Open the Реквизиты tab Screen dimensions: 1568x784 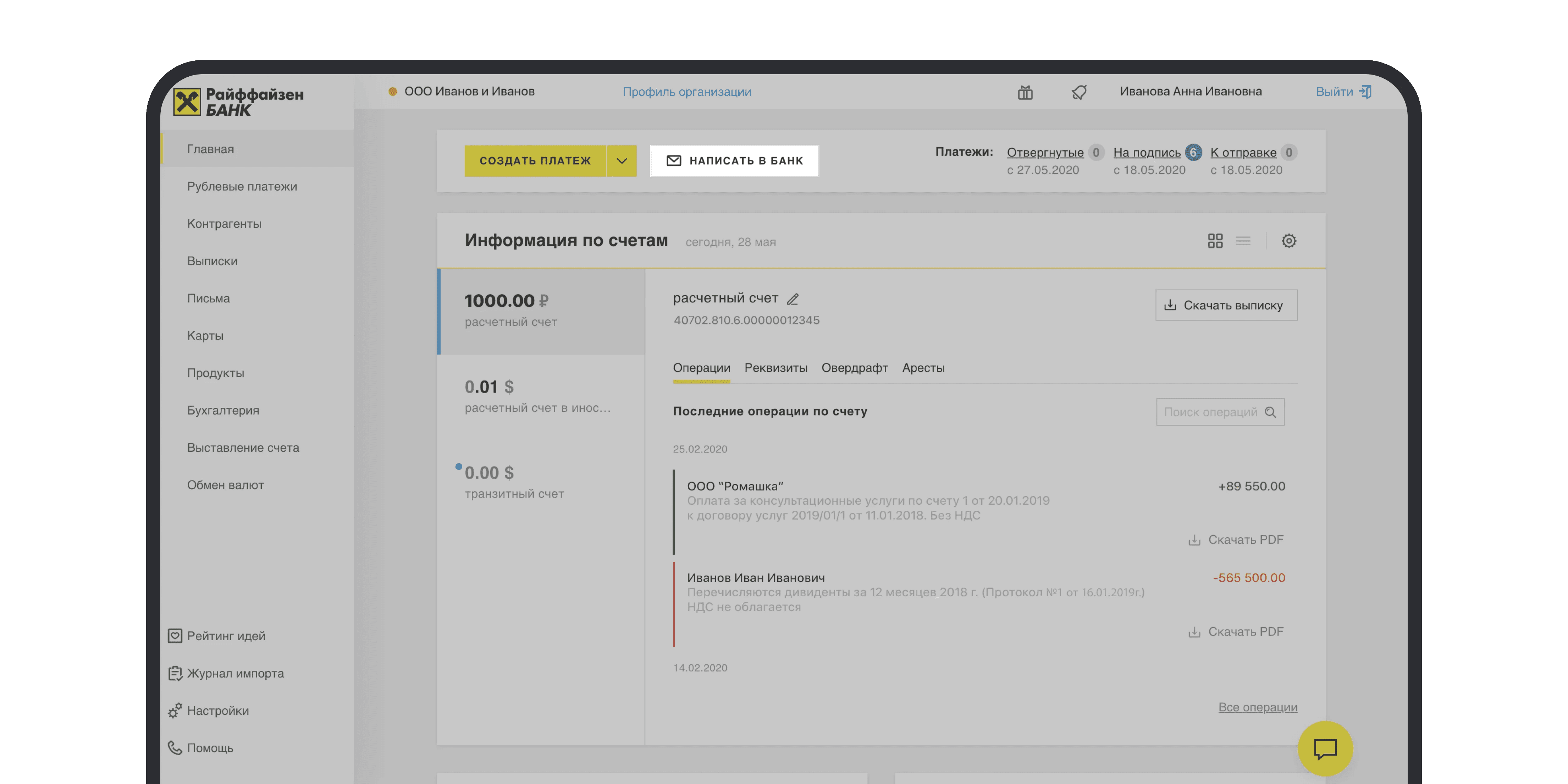click(x=775, y=368)
